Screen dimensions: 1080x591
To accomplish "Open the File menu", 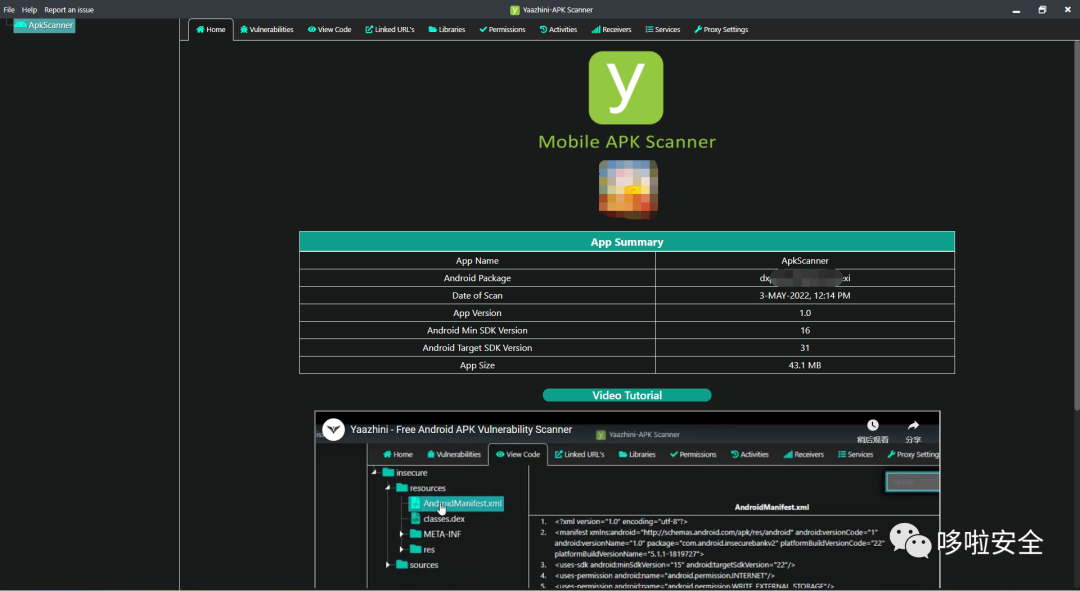I will (x=9, y=10).
